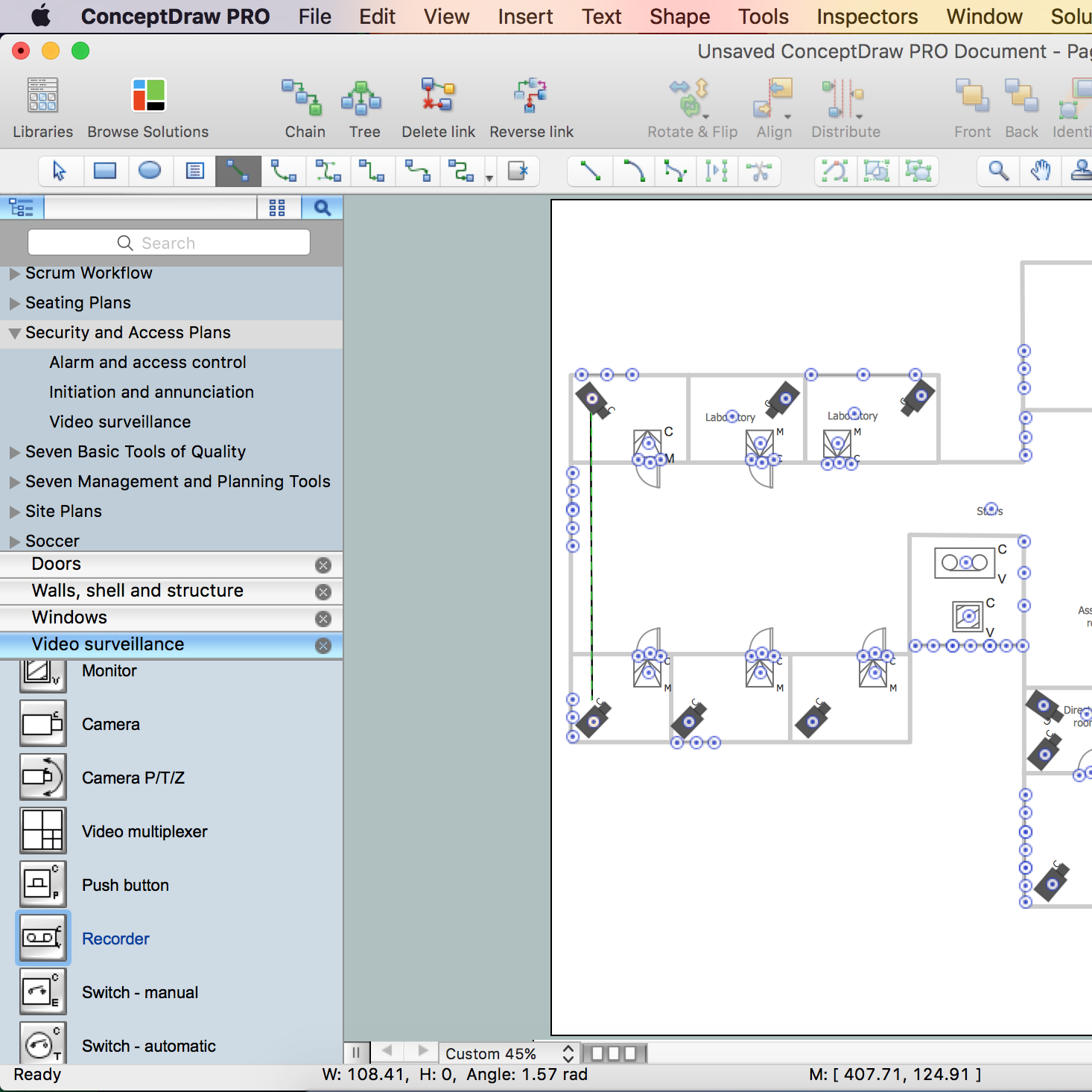Click the Browse Solutions icon
The image size is (1092, 1092).
(148, 96)
